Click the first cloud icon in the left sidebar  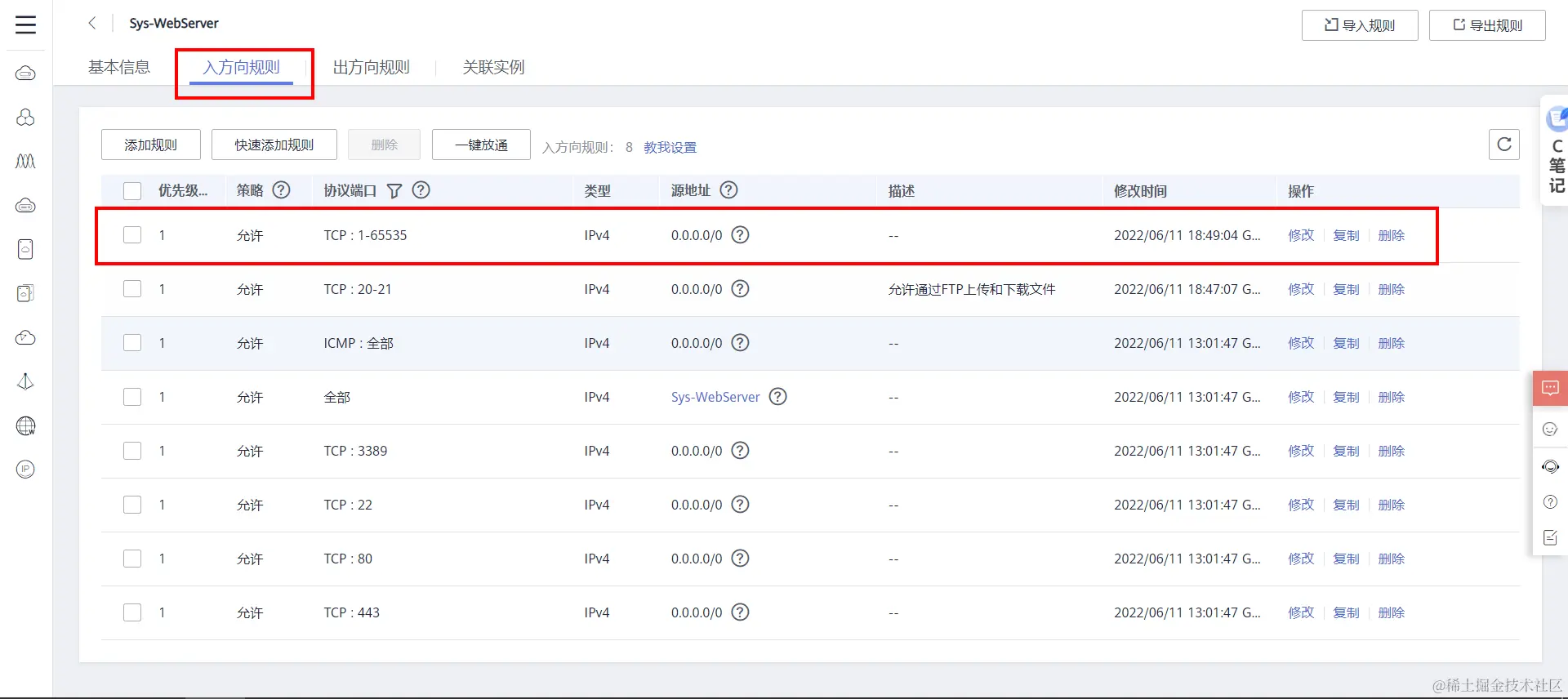tap(25, 73)
